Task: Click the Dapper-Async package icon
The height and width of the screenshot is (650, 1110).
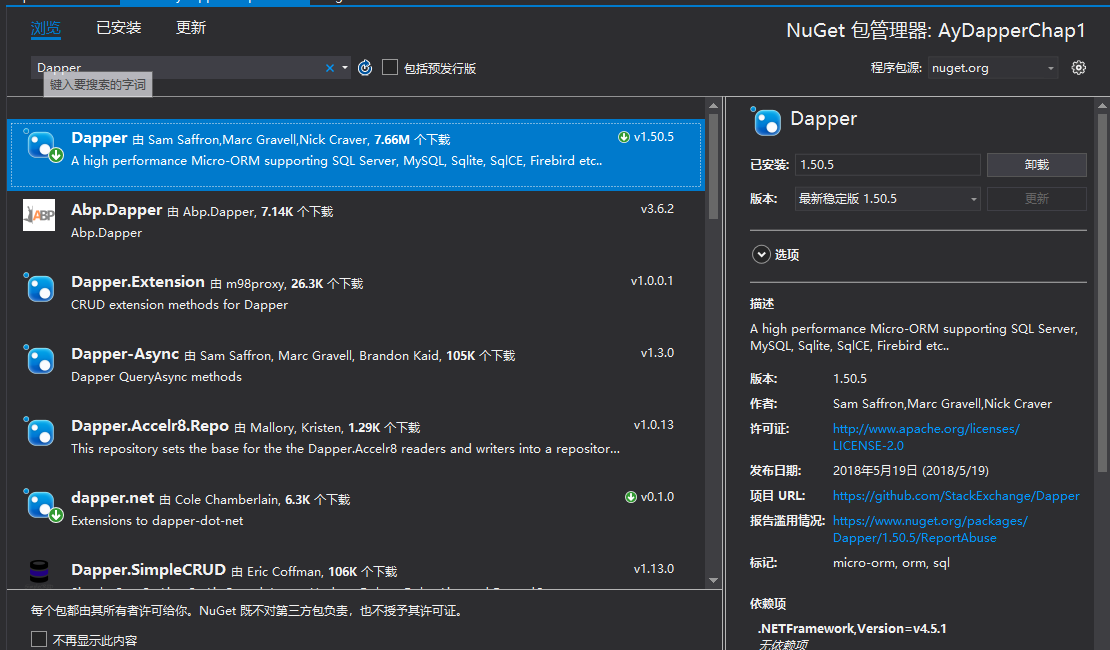Action: 39,360
